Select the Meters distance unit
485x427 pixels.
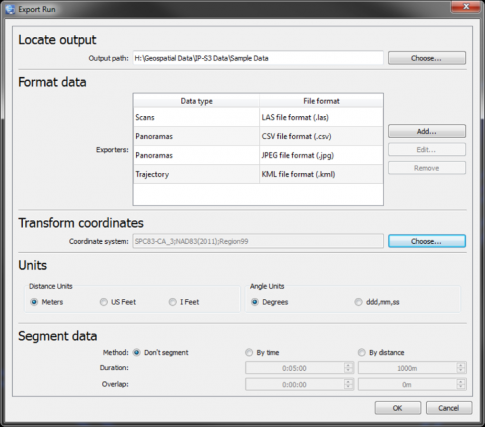click(47, 302)
